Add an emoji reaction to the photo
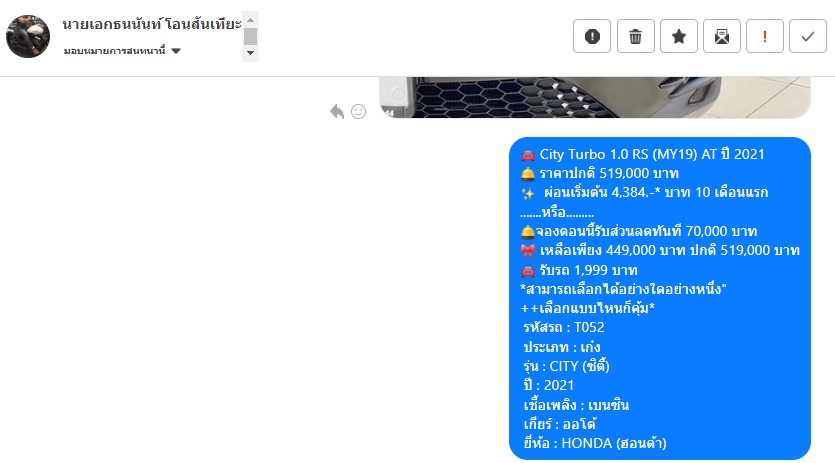 coord(358,111)
